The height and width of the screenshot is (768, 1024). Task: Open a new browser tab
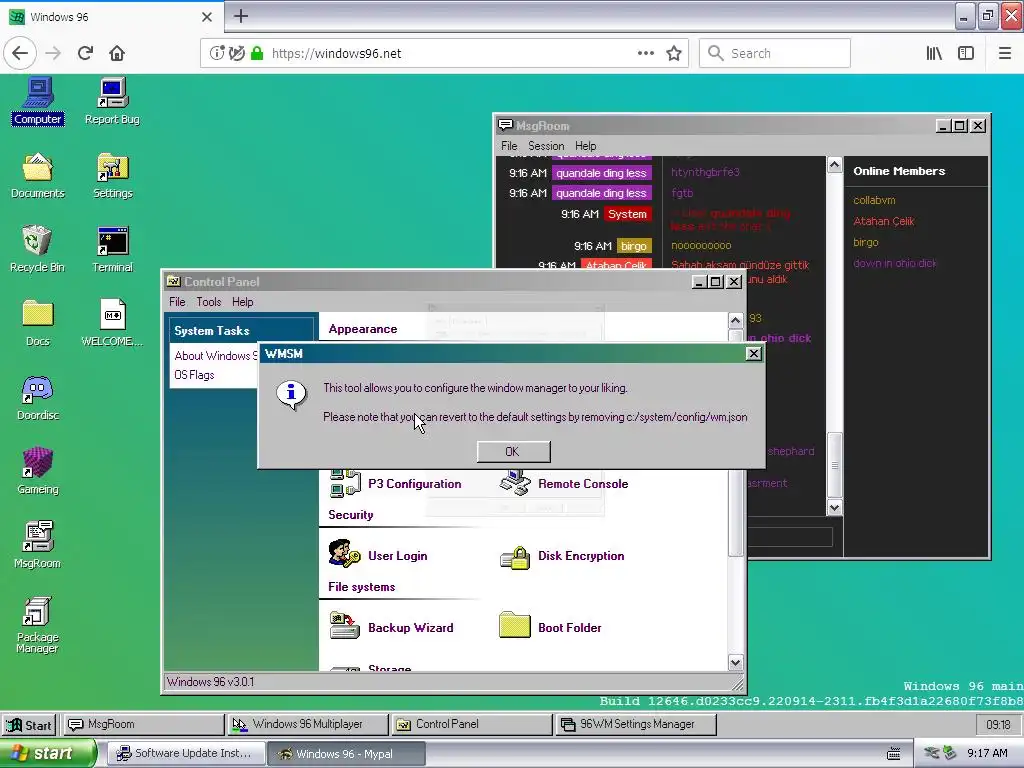click(x=241, y=16)
